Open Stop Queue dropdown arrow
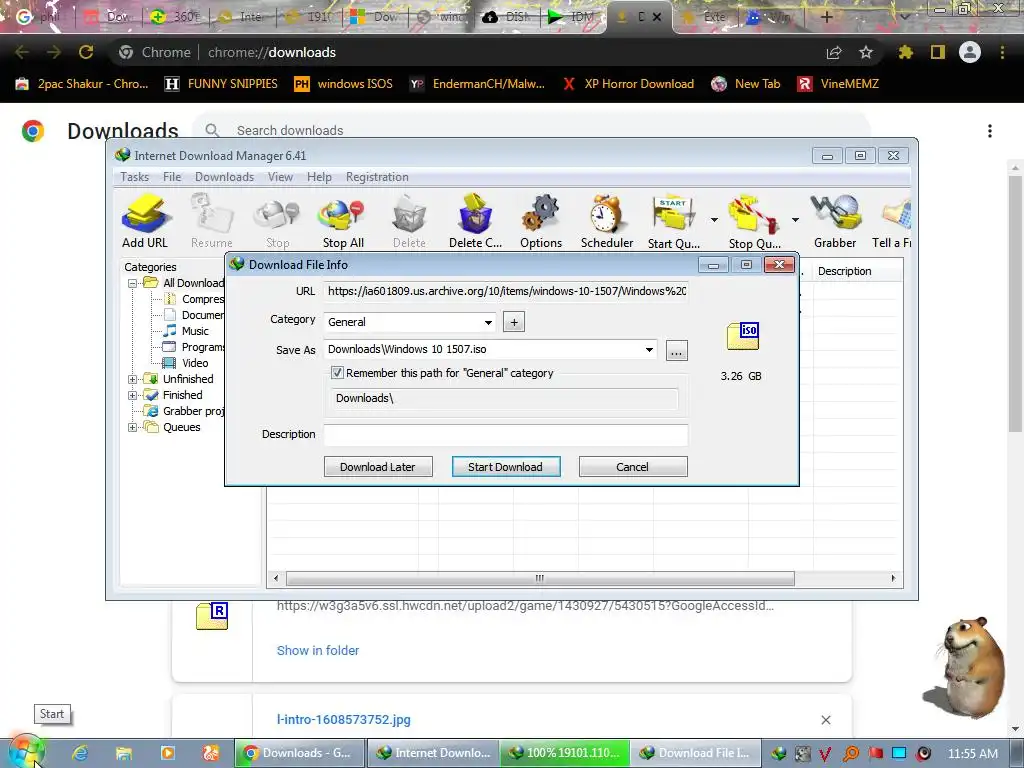 pos(795,220)
